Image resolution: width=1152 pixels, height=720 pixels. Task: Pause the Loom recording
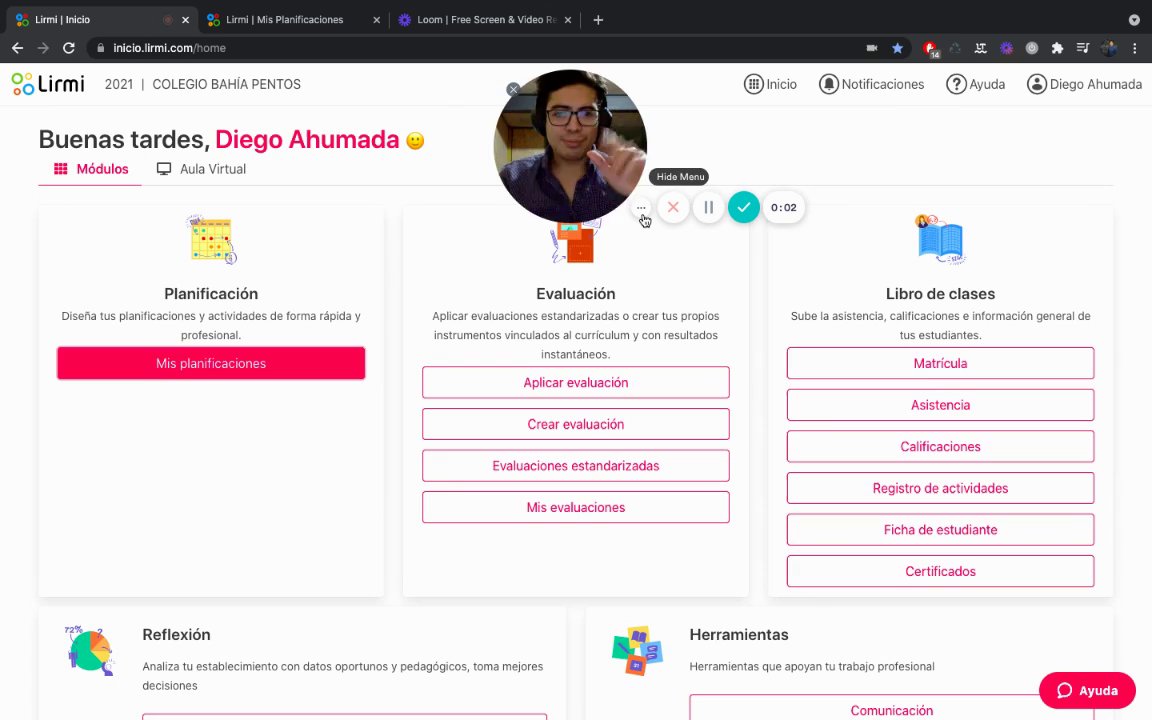click(x=708, y=207)
